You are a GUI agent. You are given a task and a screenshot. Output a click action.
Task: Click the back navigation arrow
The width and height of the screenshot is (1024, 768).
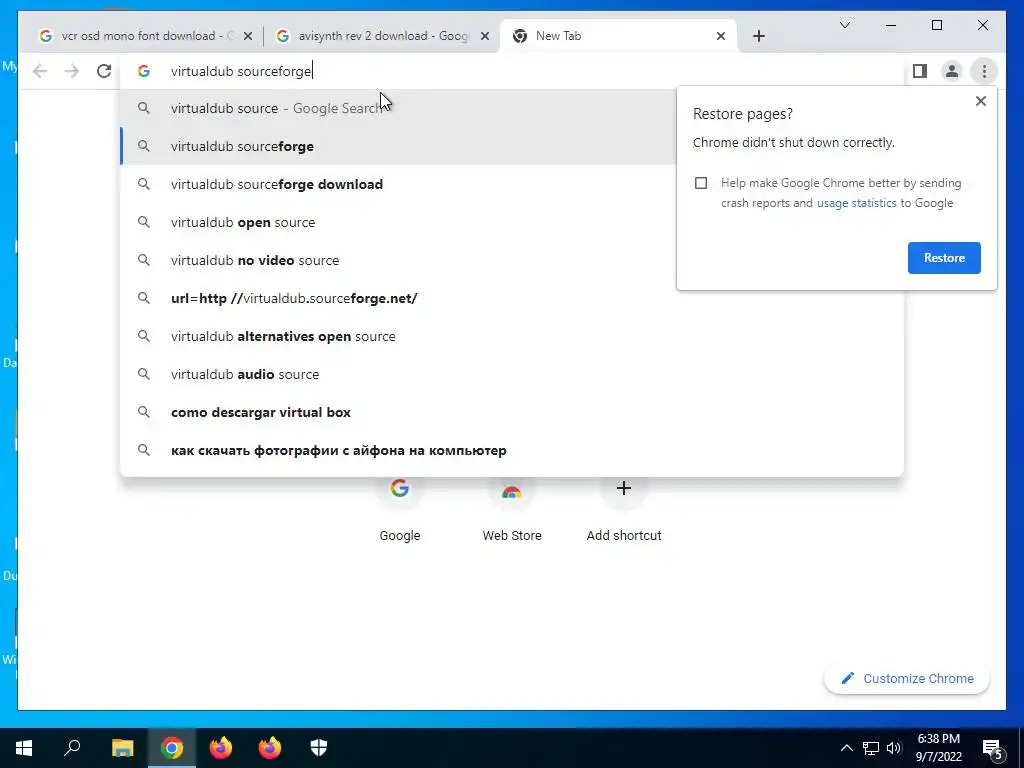coord(40,71)
